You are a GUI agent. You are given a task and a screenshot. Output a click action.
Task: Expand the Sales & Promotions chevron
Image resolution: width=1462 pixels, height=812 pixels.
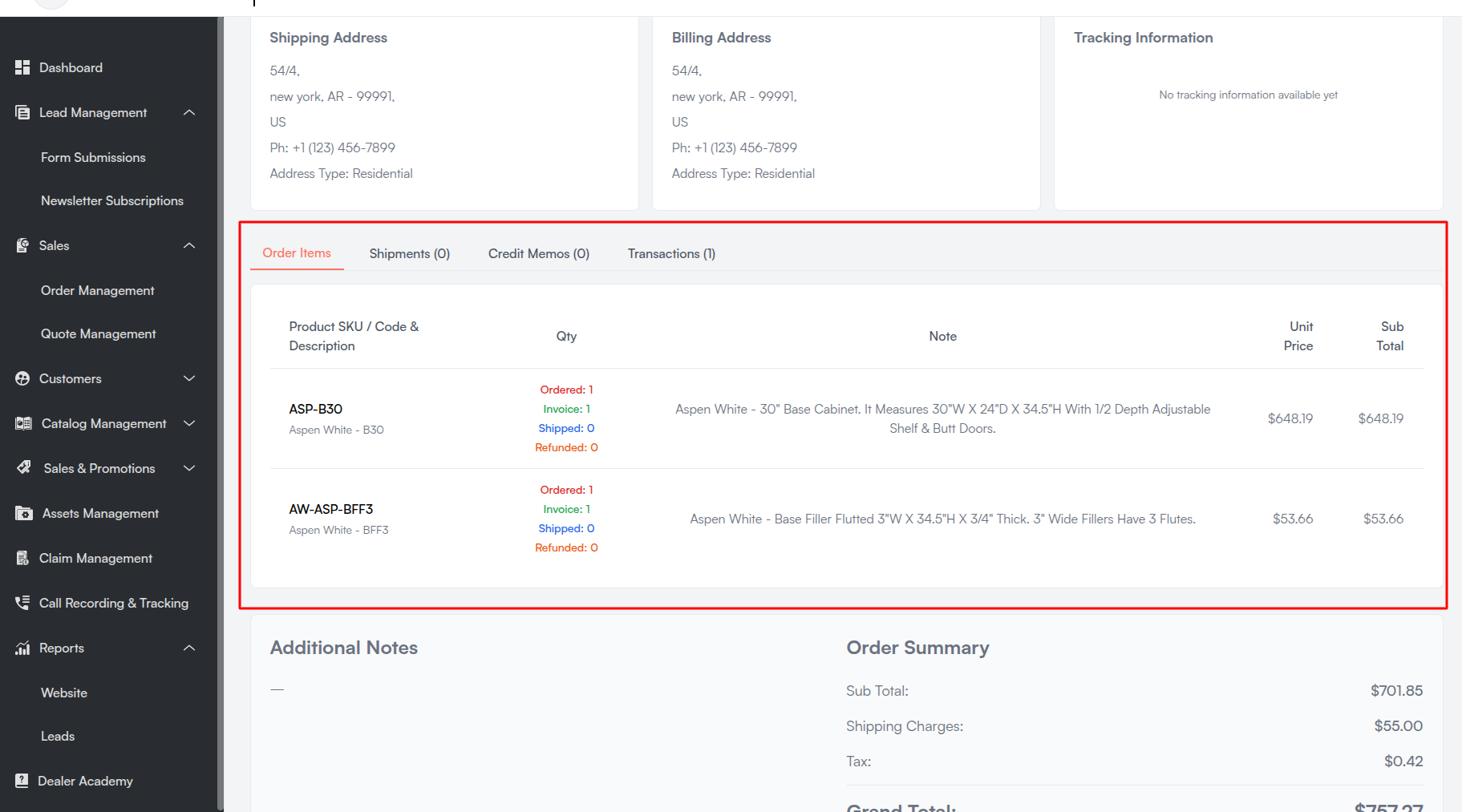click(x=189, y=468)
